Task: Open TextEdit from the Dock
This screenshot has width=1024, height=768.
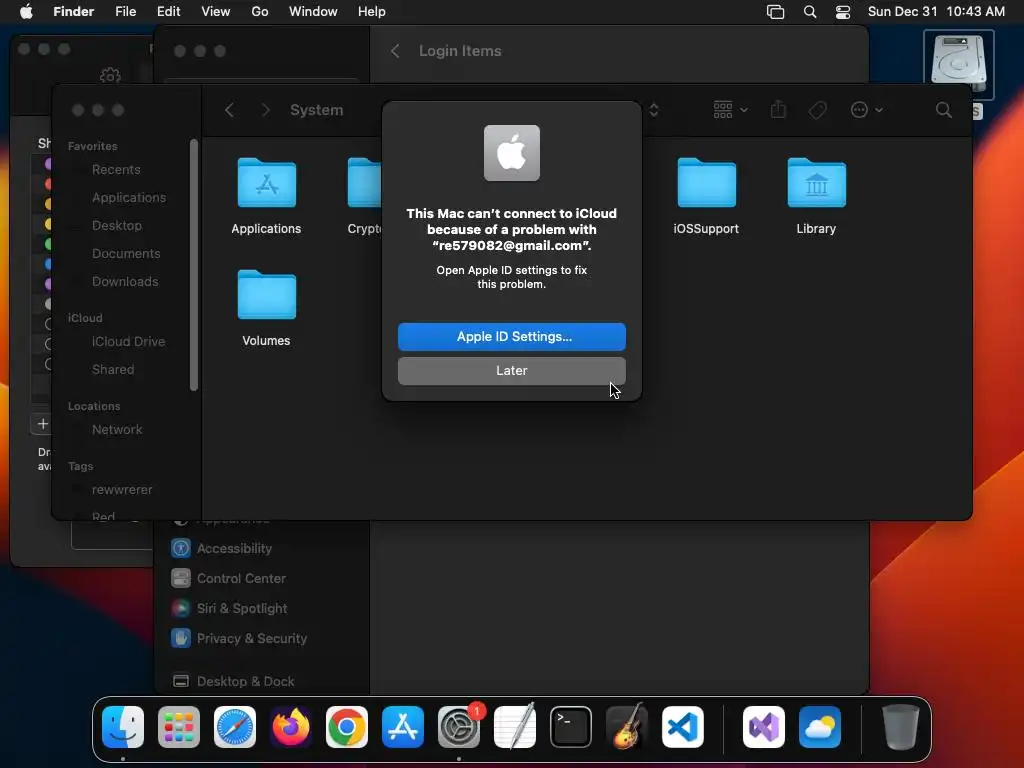Action: 515,727
